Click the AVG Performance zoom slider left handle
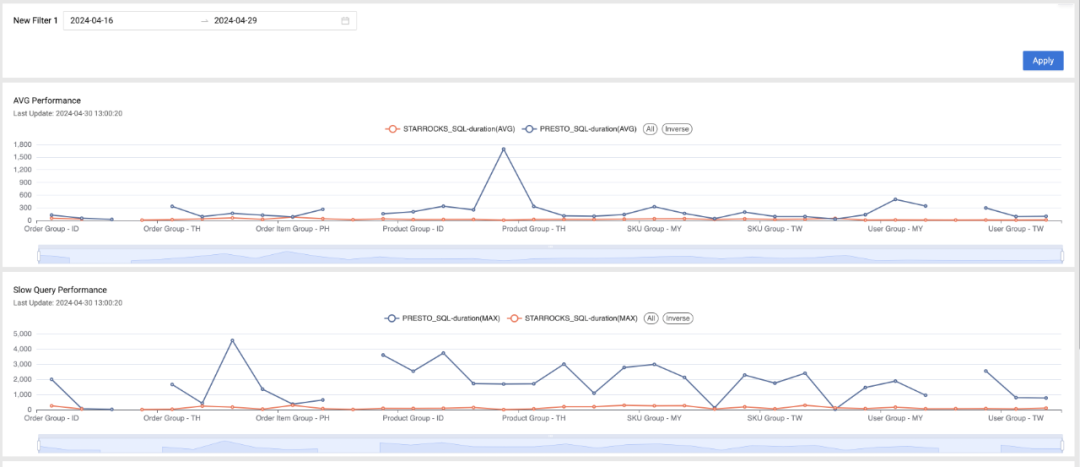This screenshot has width=1080, height=467. [39, 256]
